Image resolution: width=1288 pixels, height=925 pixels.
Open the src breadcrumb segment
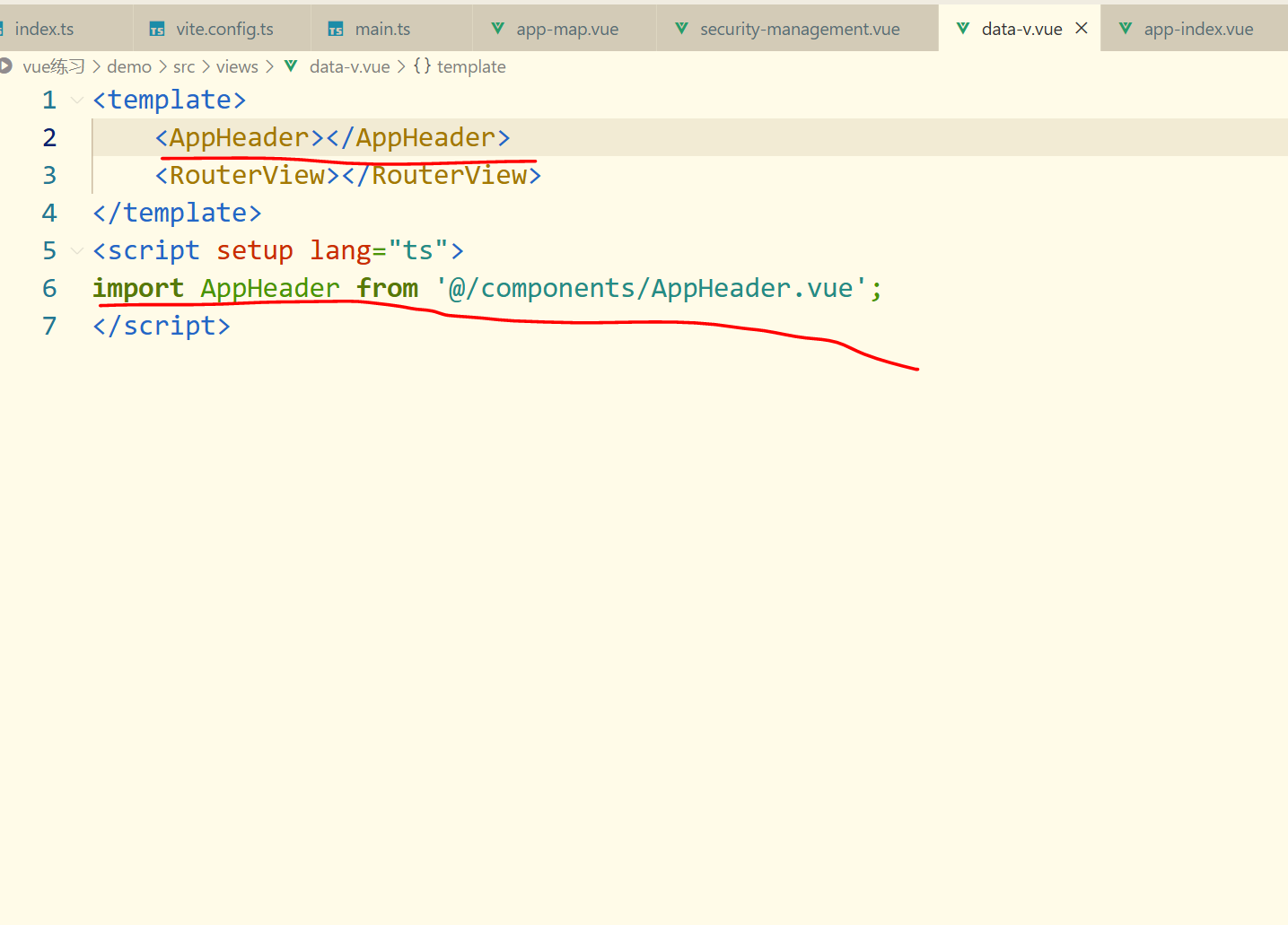pyautogui.click(x=184, y=66)
